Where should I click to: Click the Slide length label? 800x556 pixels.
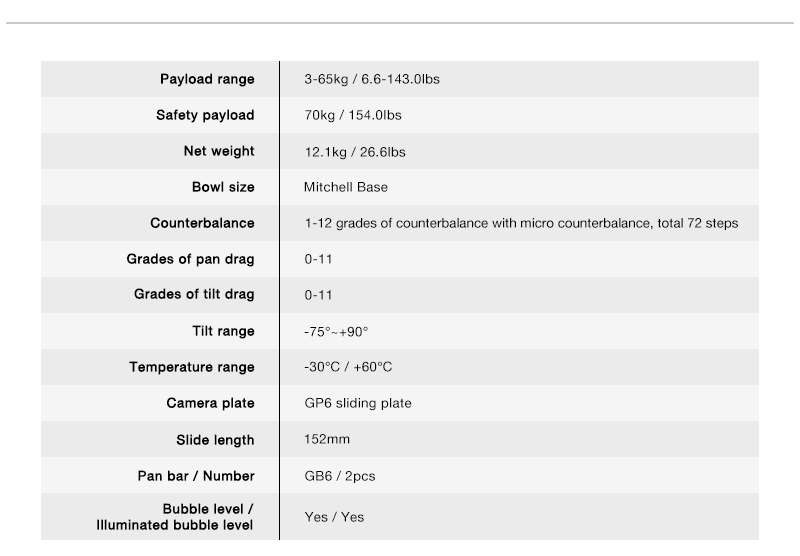tap(215, 440)
